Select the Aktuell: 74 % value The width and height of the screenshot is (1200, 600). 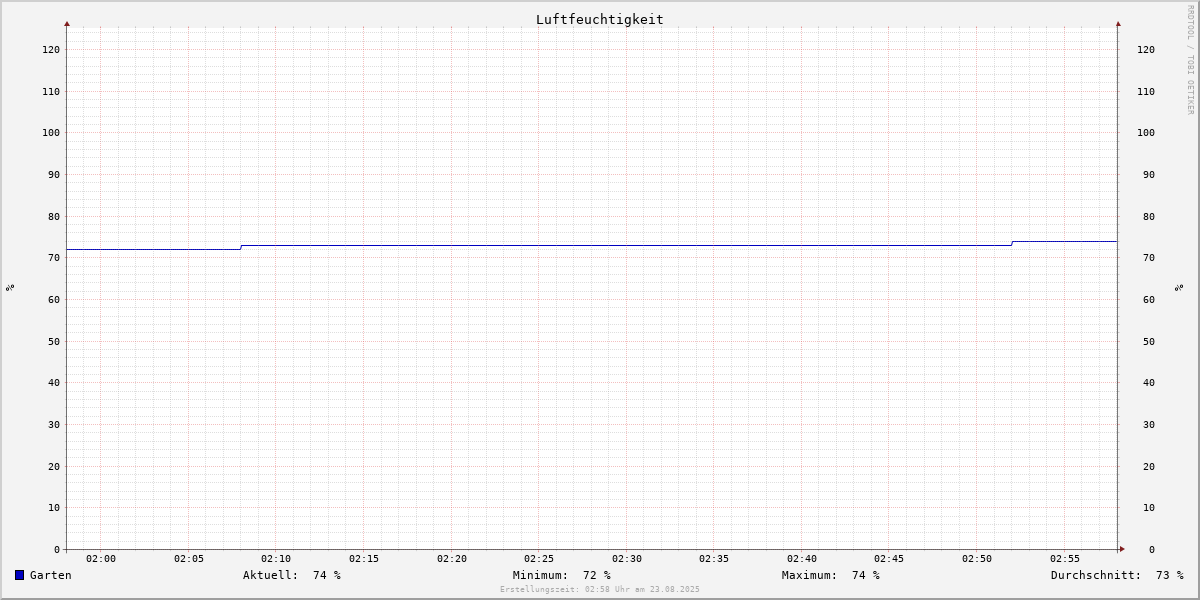point(292,575)
